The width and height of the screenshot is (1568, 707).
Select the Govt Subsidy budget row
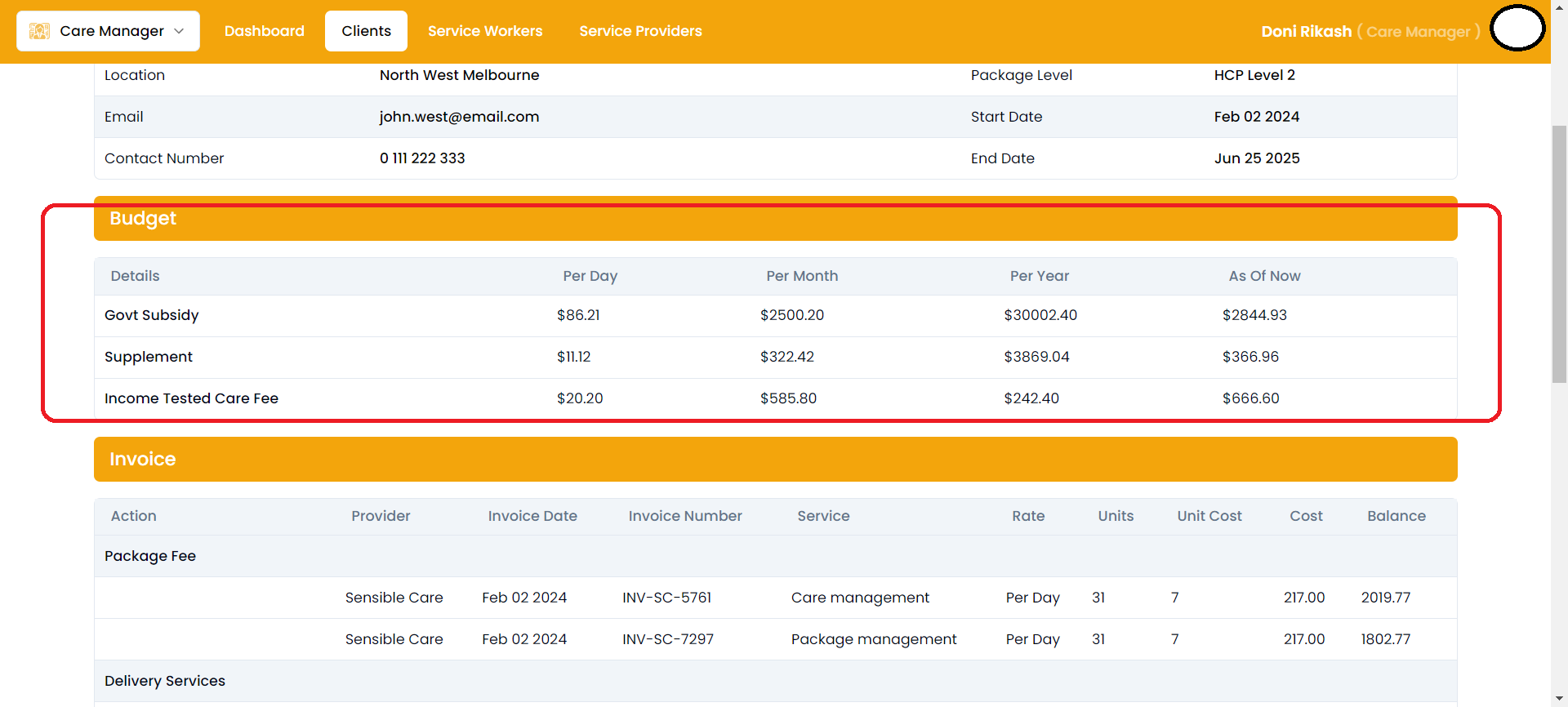(x=152, y=315)
